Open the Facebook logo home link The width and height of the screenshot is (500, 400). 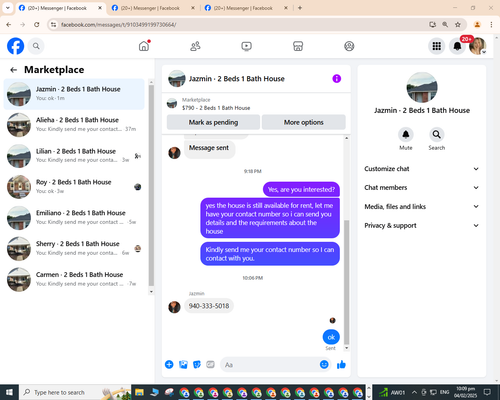click(16, 46)
